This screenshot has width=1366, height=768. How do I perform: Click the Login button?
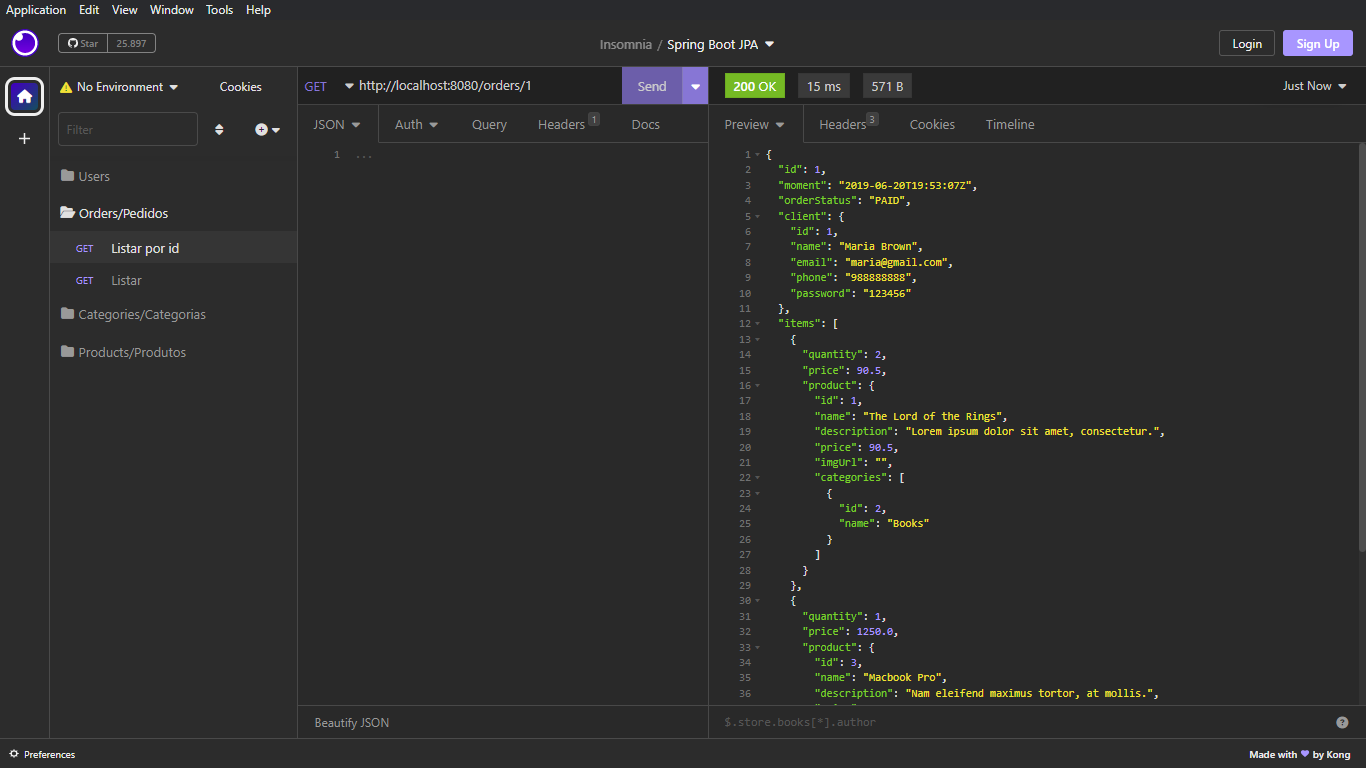pos(1247,43)
